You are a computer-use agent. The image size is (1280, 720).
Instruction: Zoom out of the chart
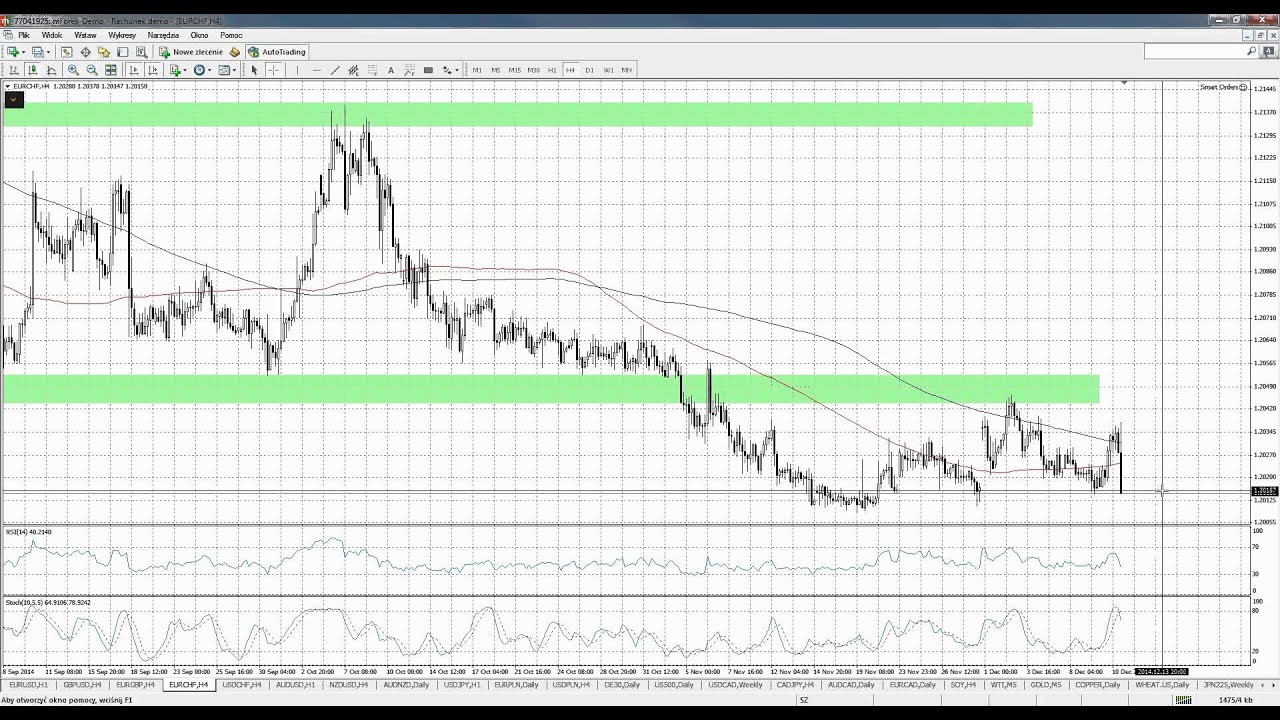tap(92, 70)
